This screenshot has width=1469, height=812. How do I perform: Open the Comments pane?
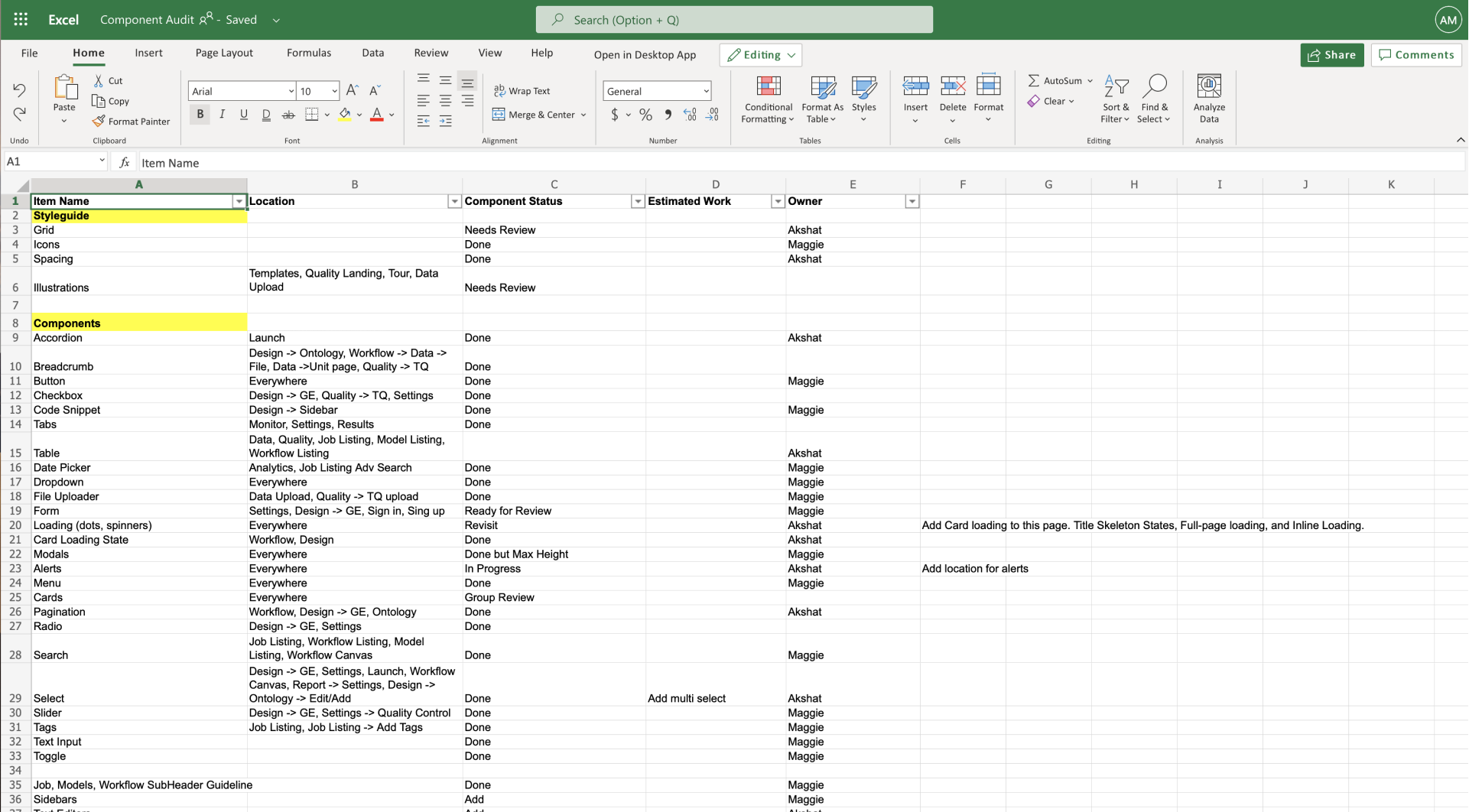(x=1416, y=54)
